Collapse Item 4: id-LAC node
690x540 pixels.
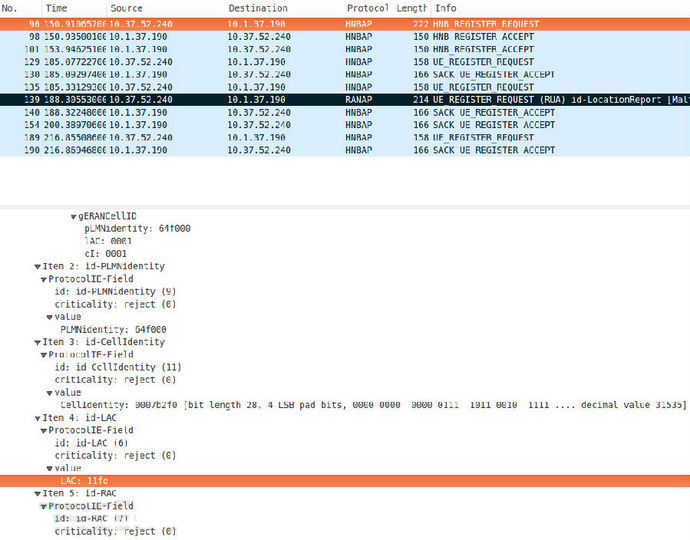pyautogui.click(x=37, y=418)
